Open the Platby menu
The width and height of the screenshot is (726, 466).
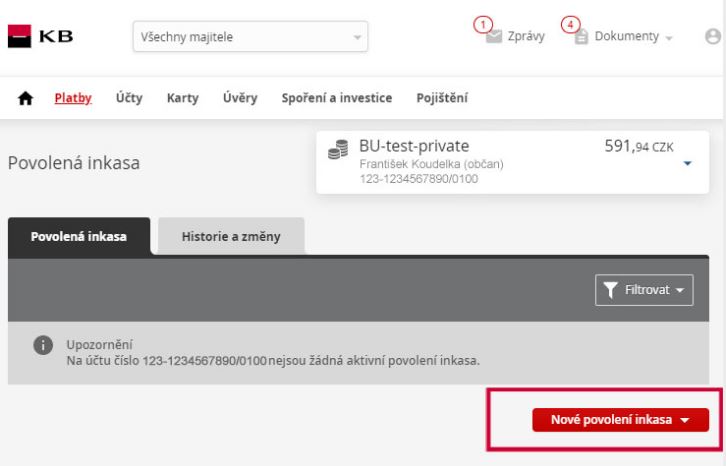tap(73, 98)
